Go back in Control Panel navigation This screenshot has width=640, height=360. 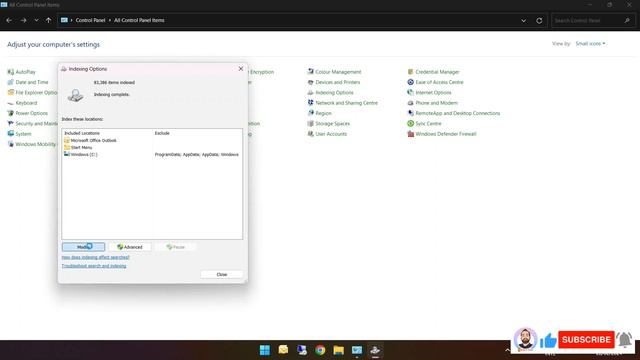click(x=9, y=20)
